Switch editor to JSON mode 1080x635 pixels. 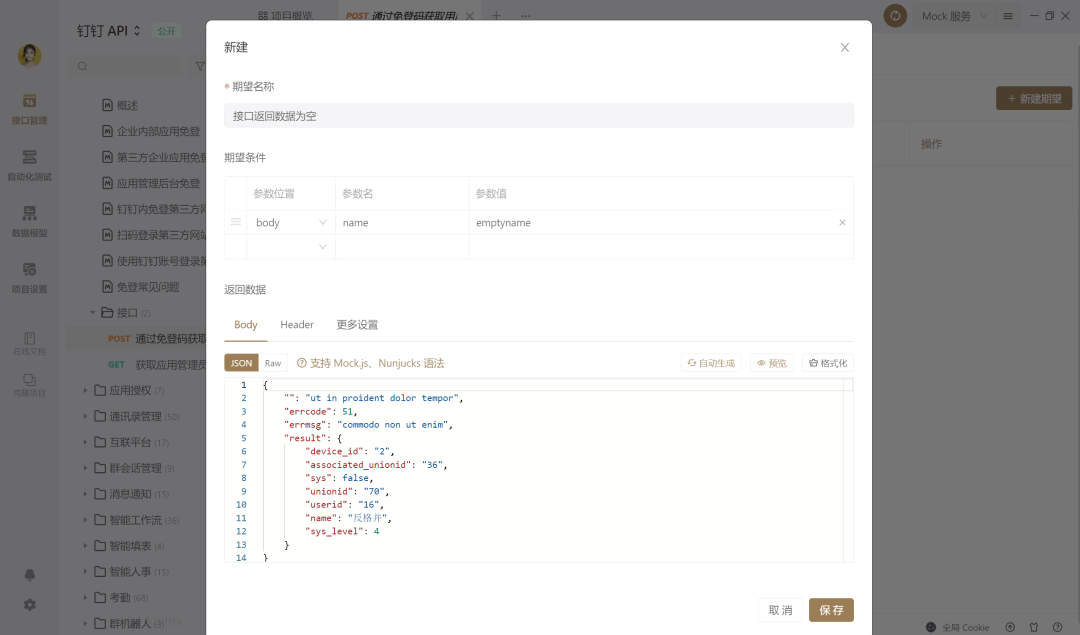click(x=240, y=362)
